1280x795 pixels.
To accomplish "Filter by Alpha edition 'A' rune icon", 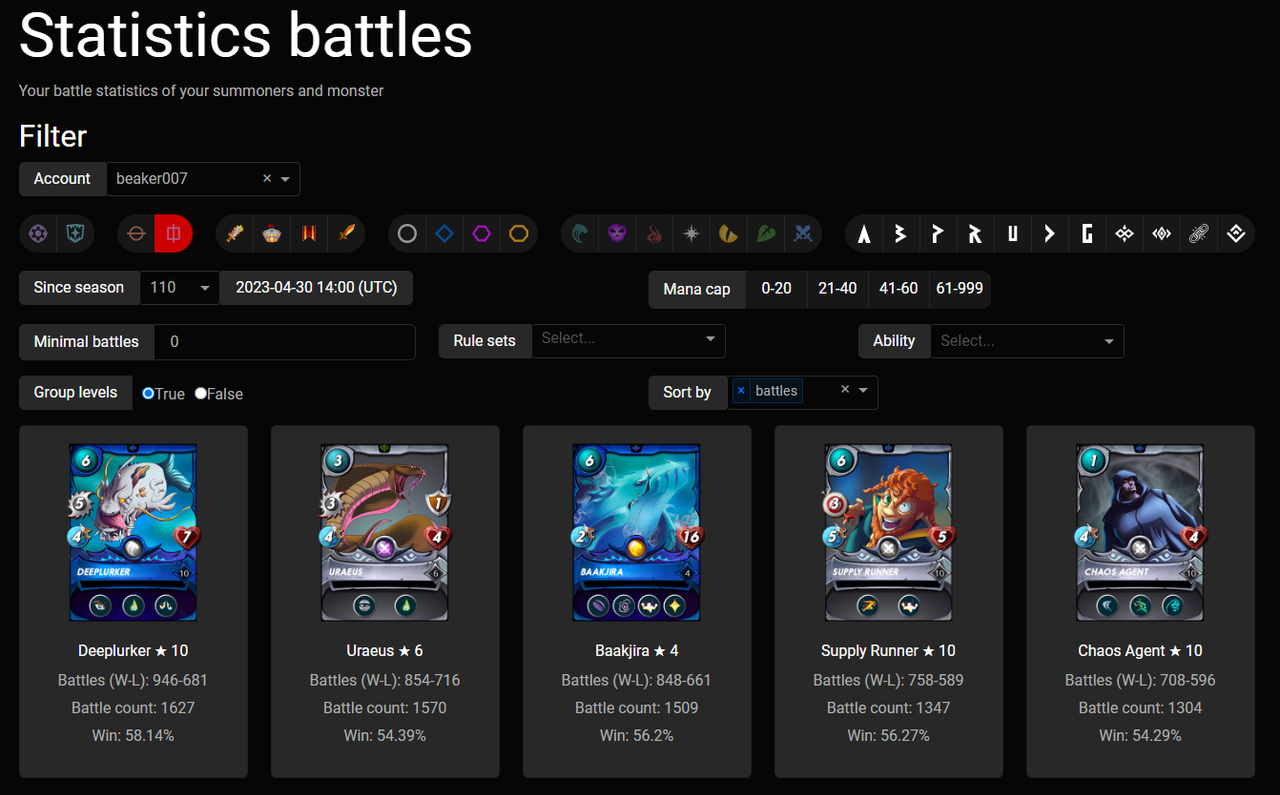I will (864, 234).
